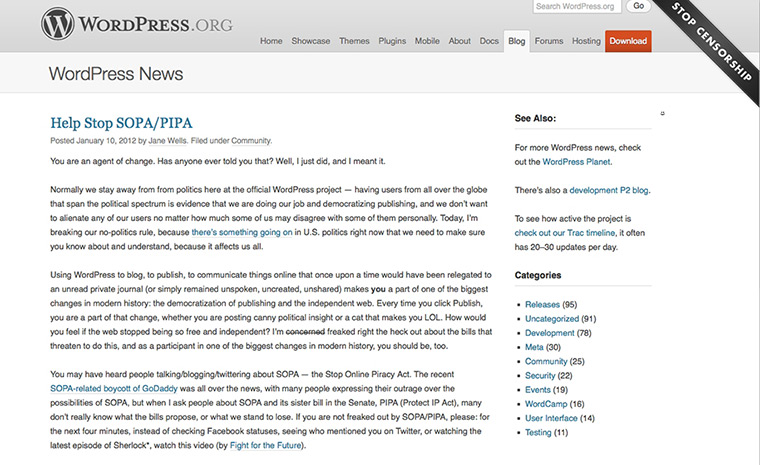Open the Fight for the Future link
This screenshot has height=465, width=760.
coord(265,445)
